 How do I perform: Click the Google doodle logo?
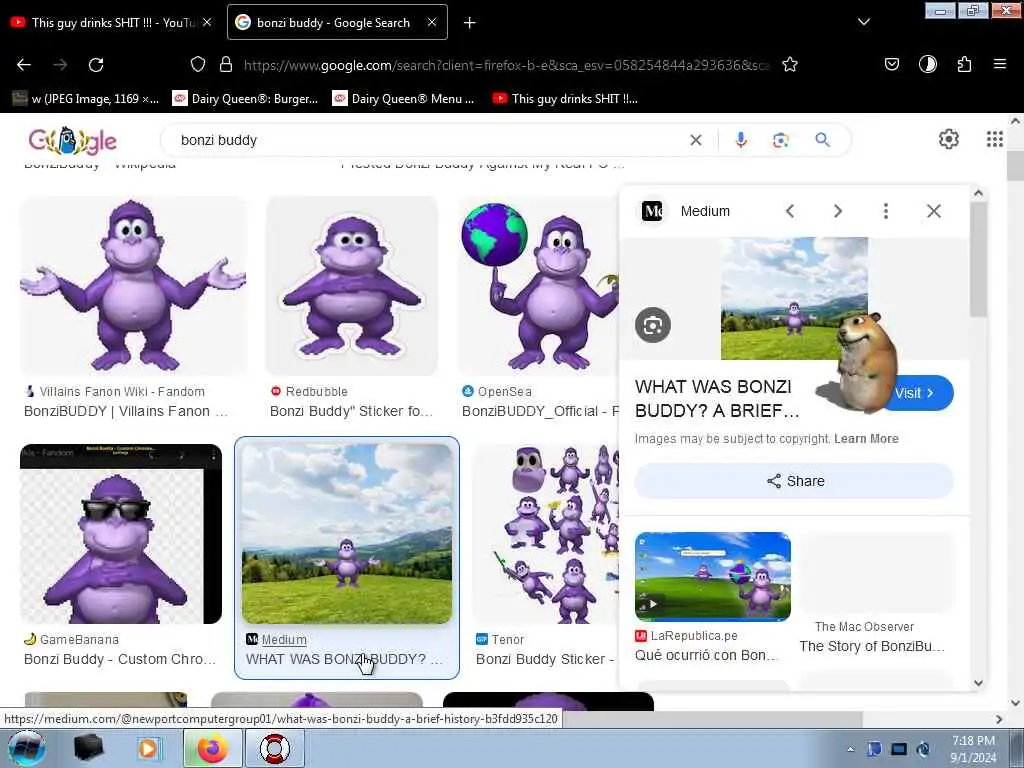(72, 140)
